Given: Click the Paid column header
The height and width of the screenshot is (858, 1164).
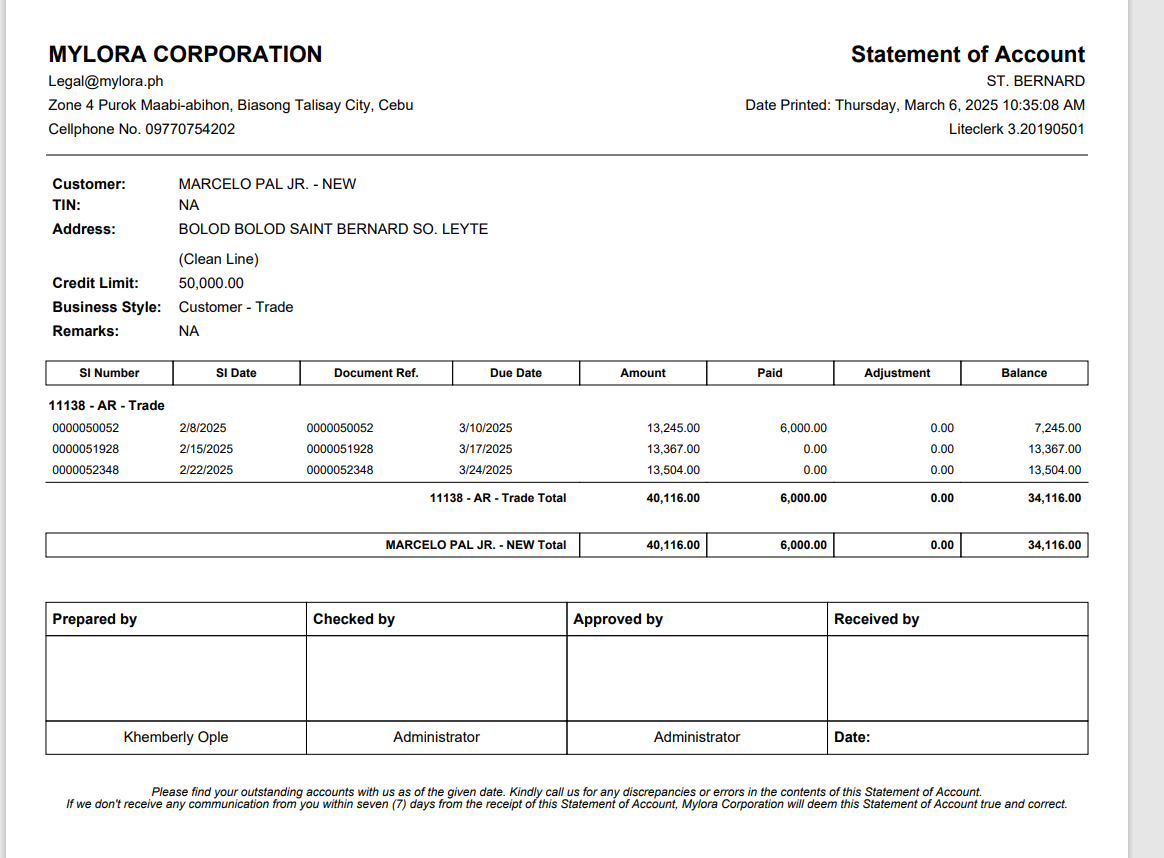Looking at the screenshot, I should tap(770, 373).
